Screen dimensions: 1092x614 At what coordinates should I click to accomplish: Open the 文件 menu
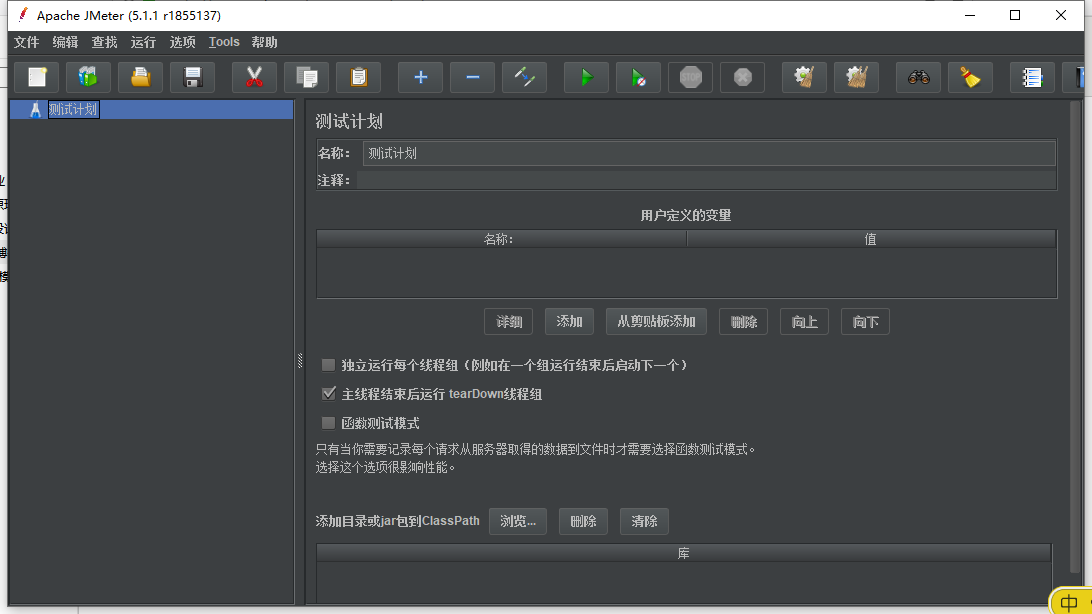pos(26,42)
